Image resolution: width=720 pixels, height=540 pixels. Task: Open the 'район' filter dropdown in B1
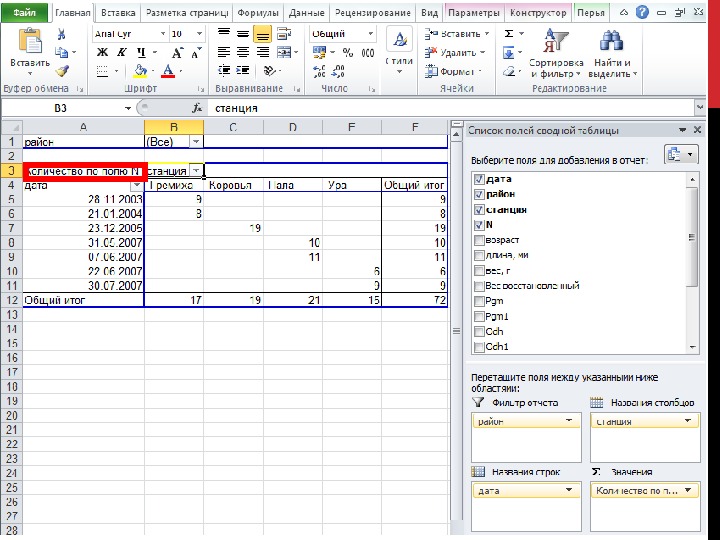click(195, 142)
